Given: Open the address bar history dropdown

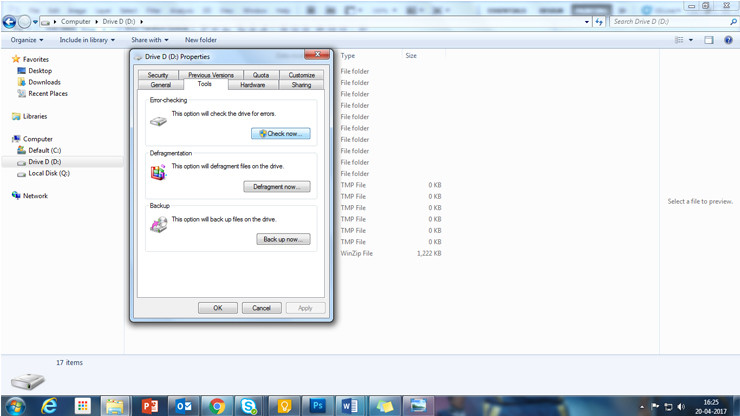Looking at the screenshot, I should pyautogui.click(x=587, y=22).
